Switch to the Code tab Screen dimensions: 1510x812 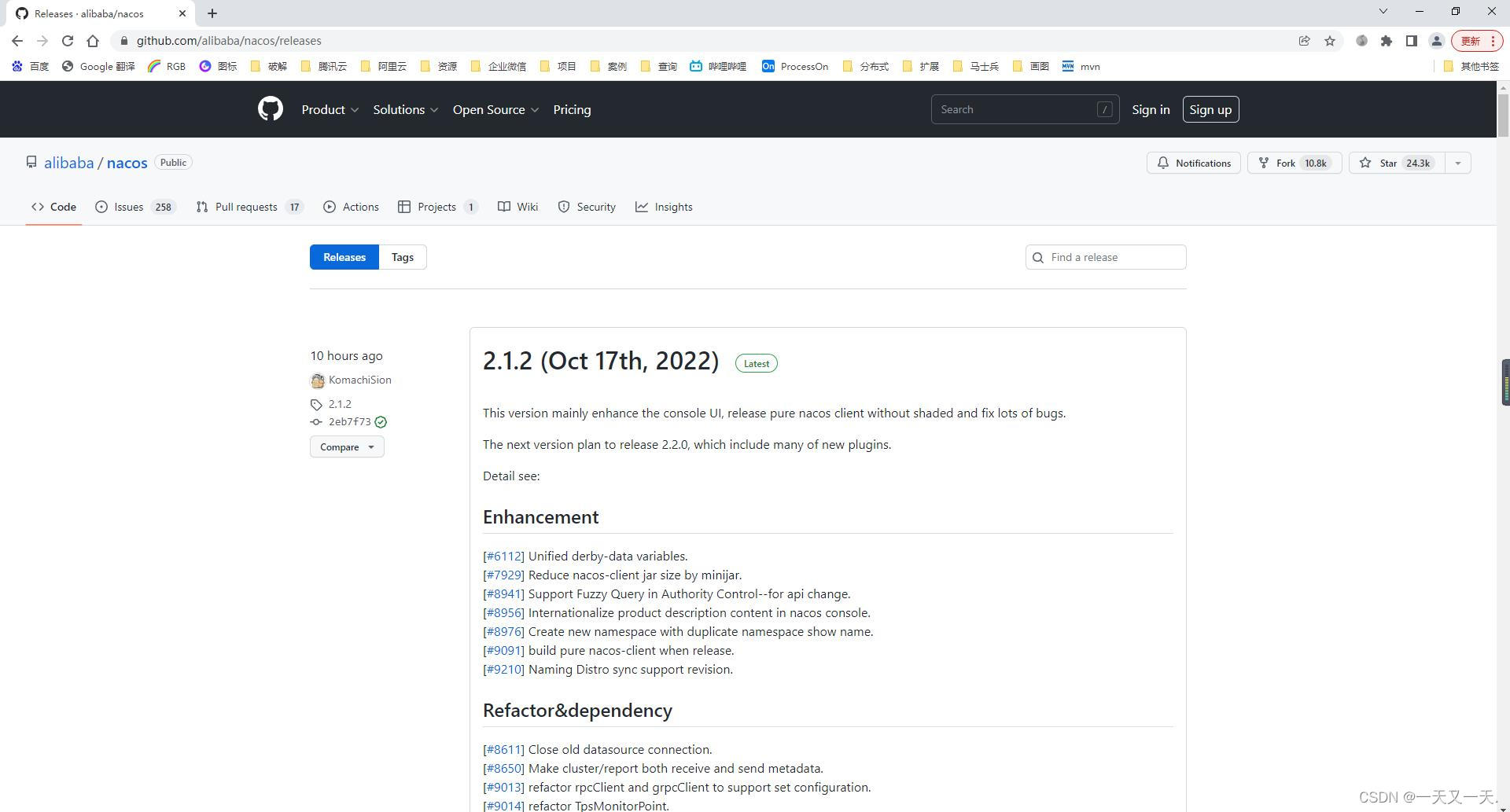click(x=53, y=207)
